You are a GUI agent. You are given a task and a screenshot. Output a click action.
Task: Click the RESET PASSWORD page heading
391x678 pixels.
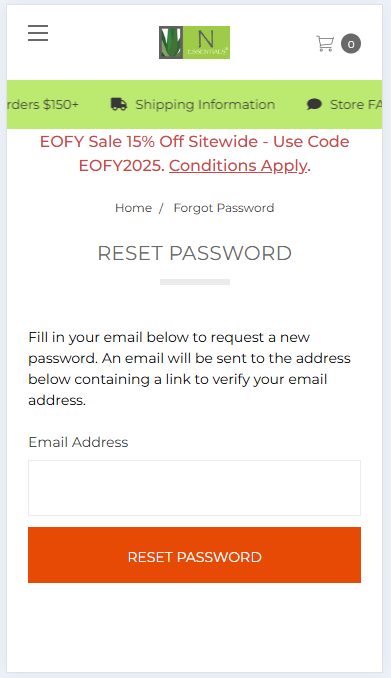pos(195,253)
